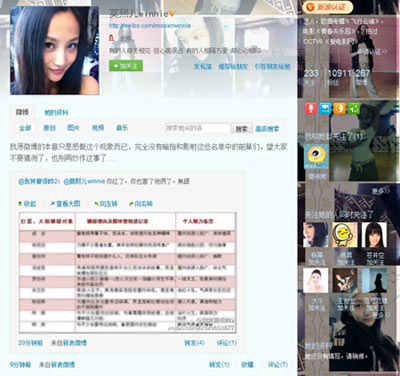Open the 10911 粉丝 followers count

tap(339, 77)
